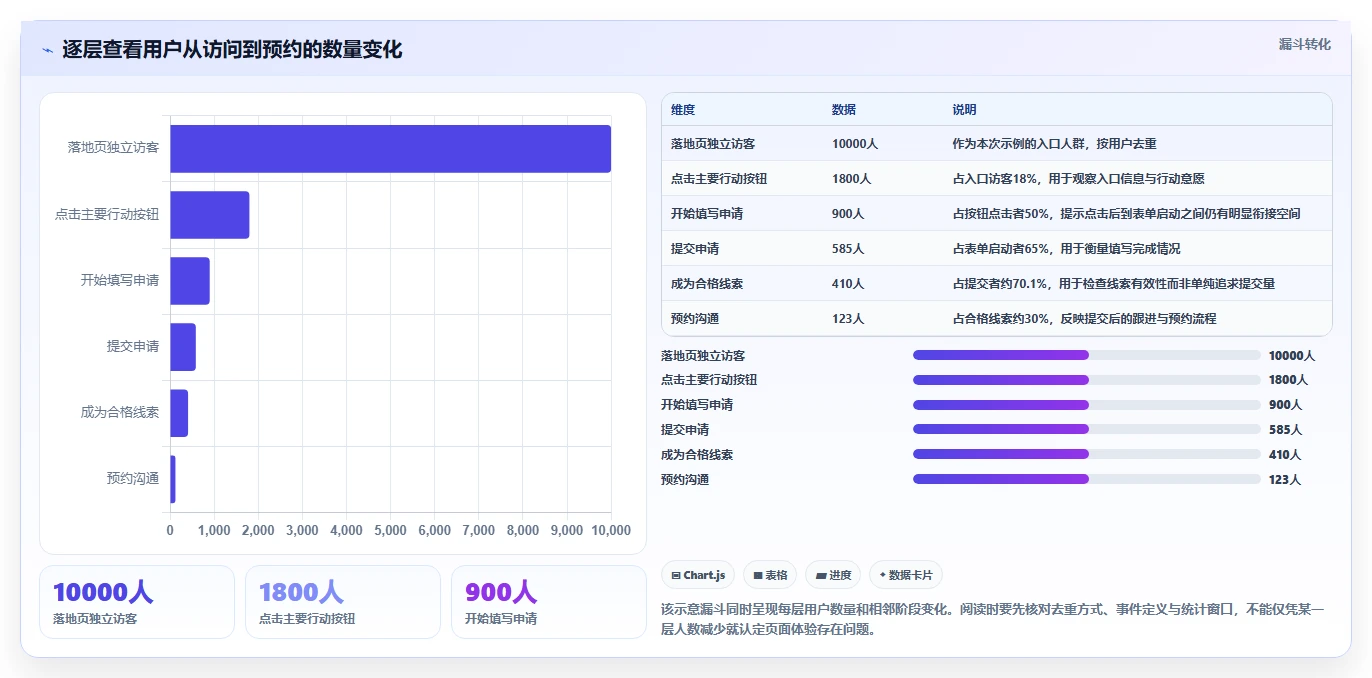Click the 1800人 data card
1372x678 pixels.
pyautogui.click(x=343, y=602)
